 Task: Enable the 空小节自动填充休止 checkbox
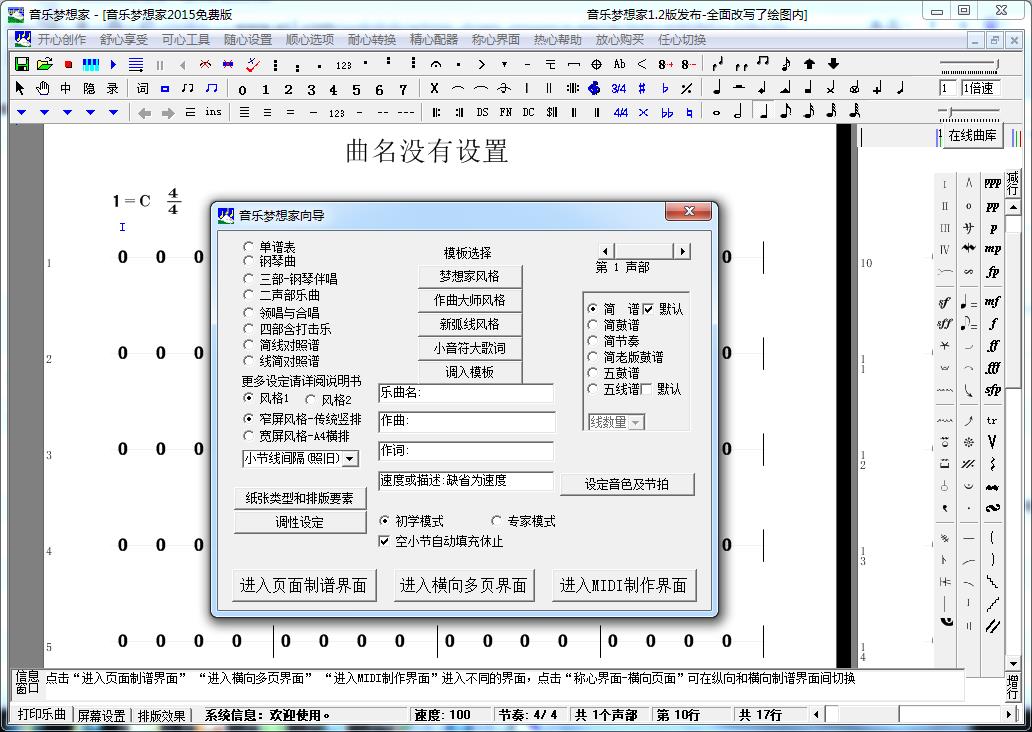click(384, 541)
